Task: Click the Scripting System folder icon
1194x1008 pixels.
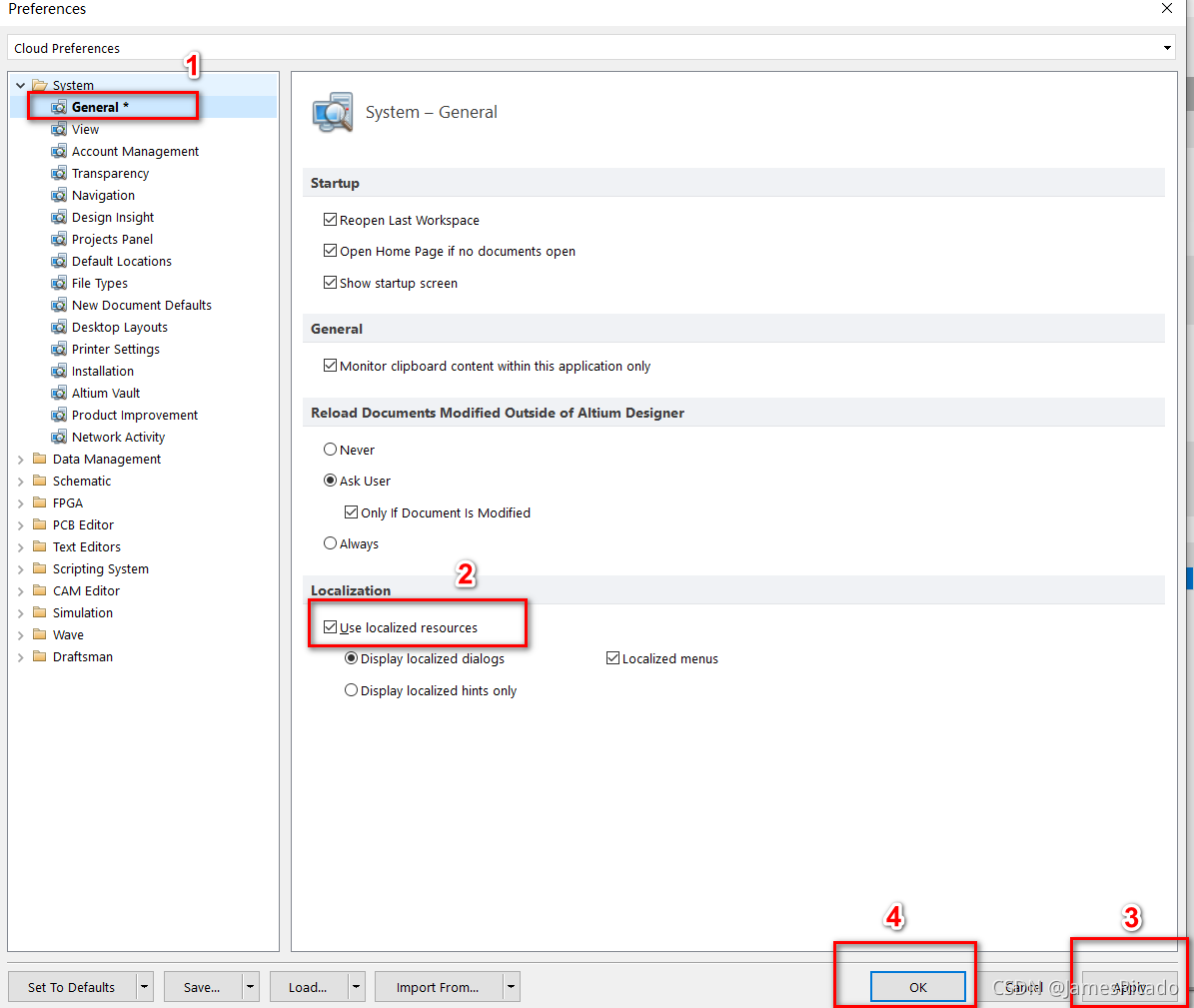Action: coord(40,568)
